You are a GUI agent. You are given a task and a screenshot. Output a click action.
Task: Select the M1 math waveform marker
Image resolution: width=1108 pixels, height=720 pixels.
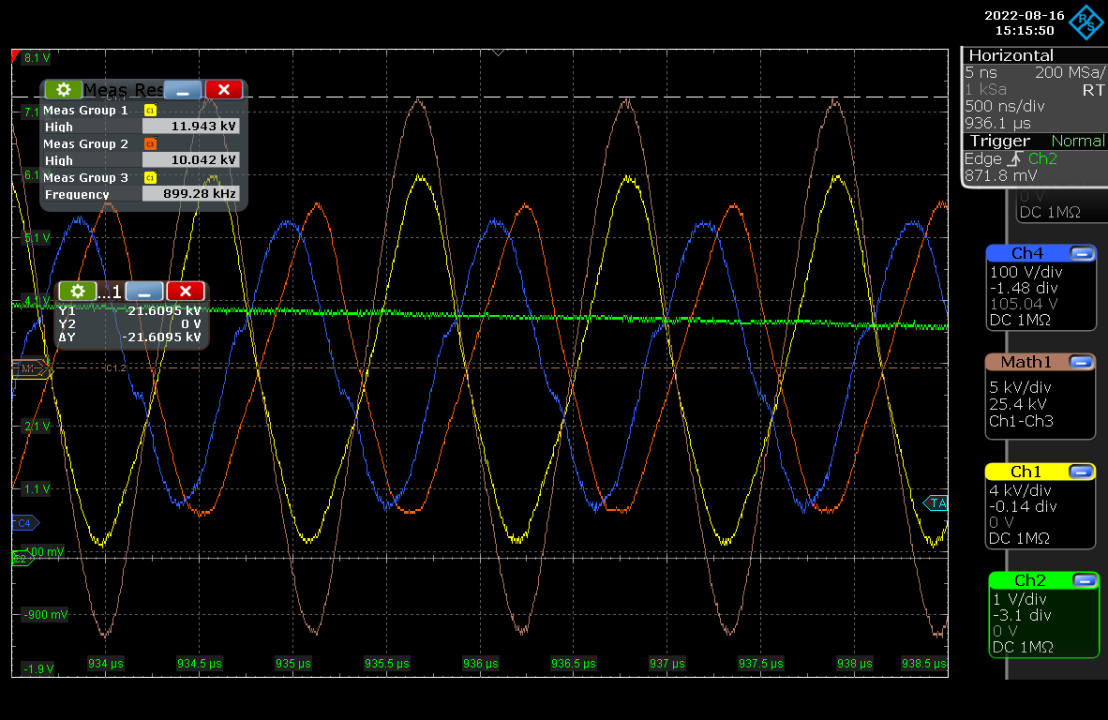(x=24, y=369)
